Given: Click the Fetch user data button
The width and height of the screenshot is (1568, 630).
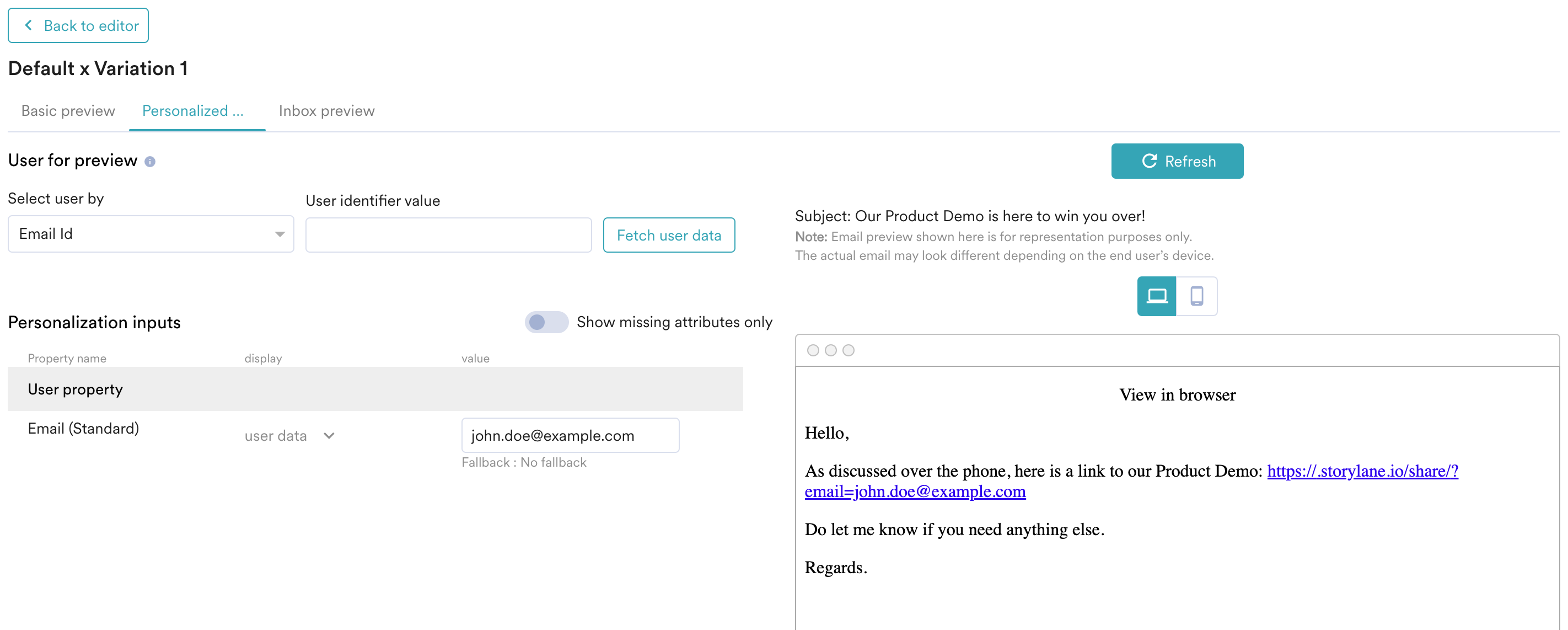Looking at the screenshot, I should pos(668,235).
